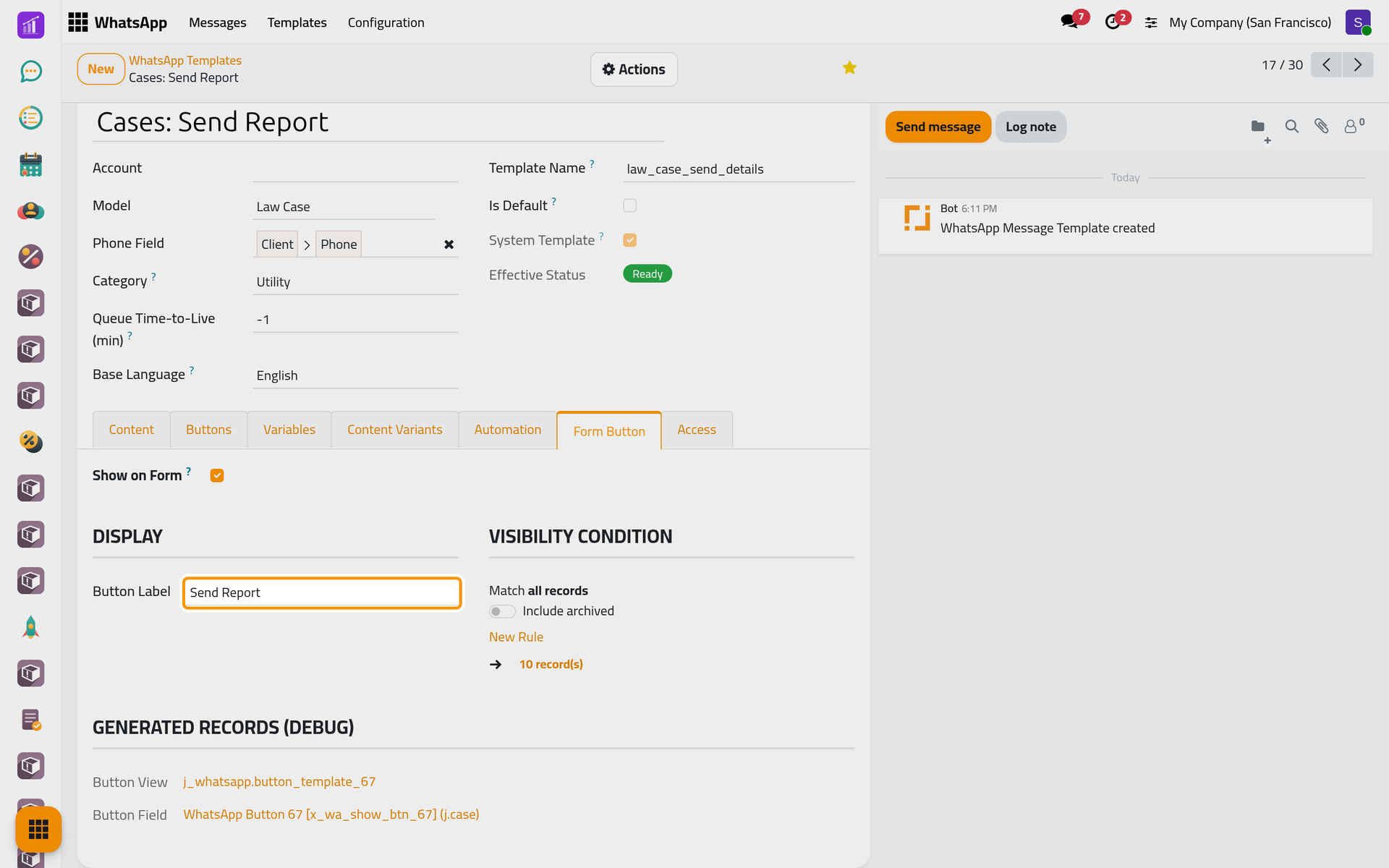1389x868 pixels.
Task: Show followers icon with 0 count
Action: click(1354, 126)
